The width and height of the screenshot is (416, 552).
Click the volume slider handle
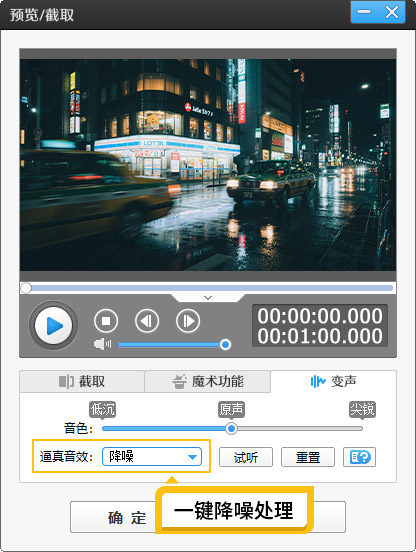[225, 344]
